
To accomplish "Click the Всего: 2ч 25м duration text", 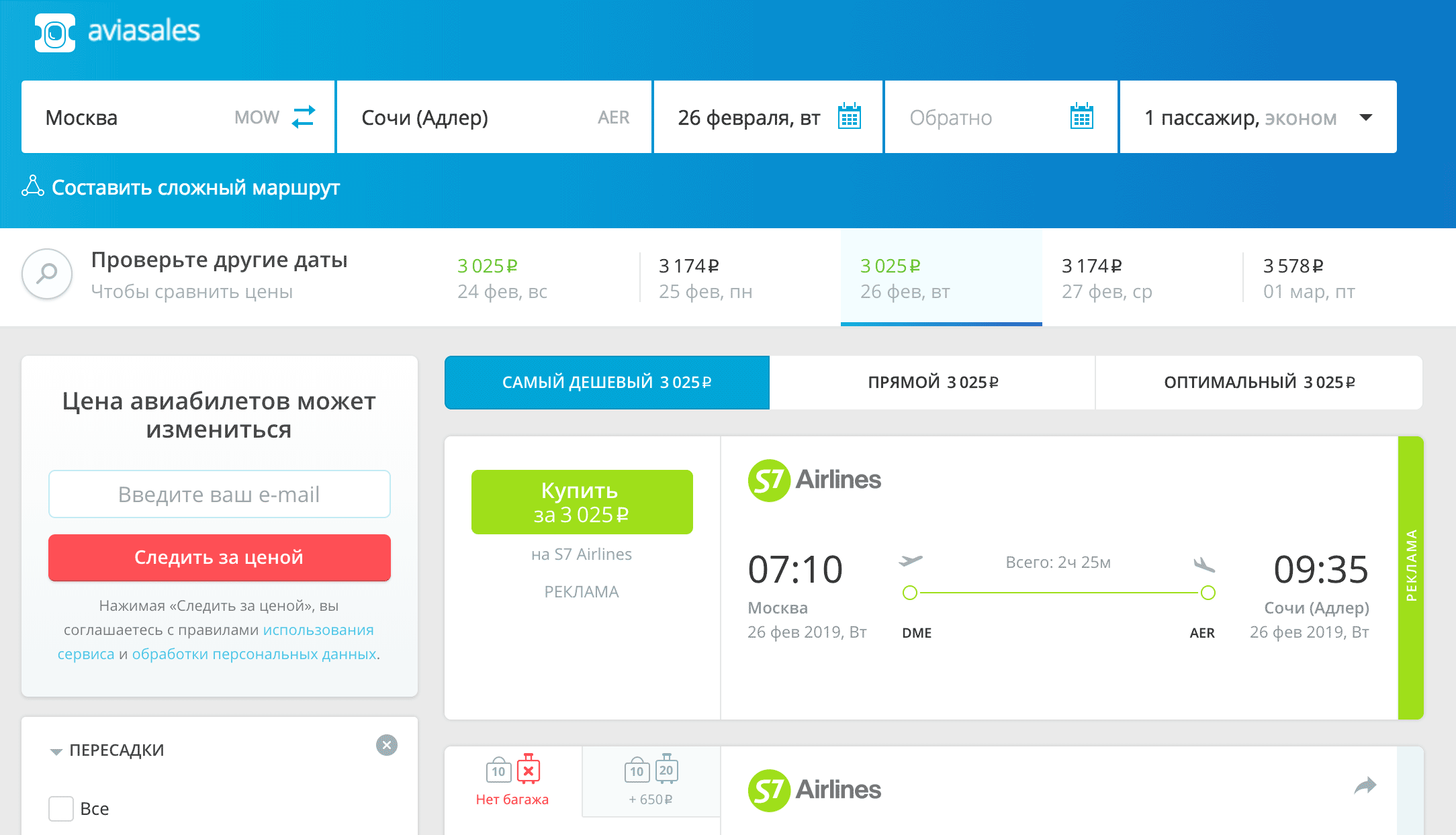I will 1058,562.
